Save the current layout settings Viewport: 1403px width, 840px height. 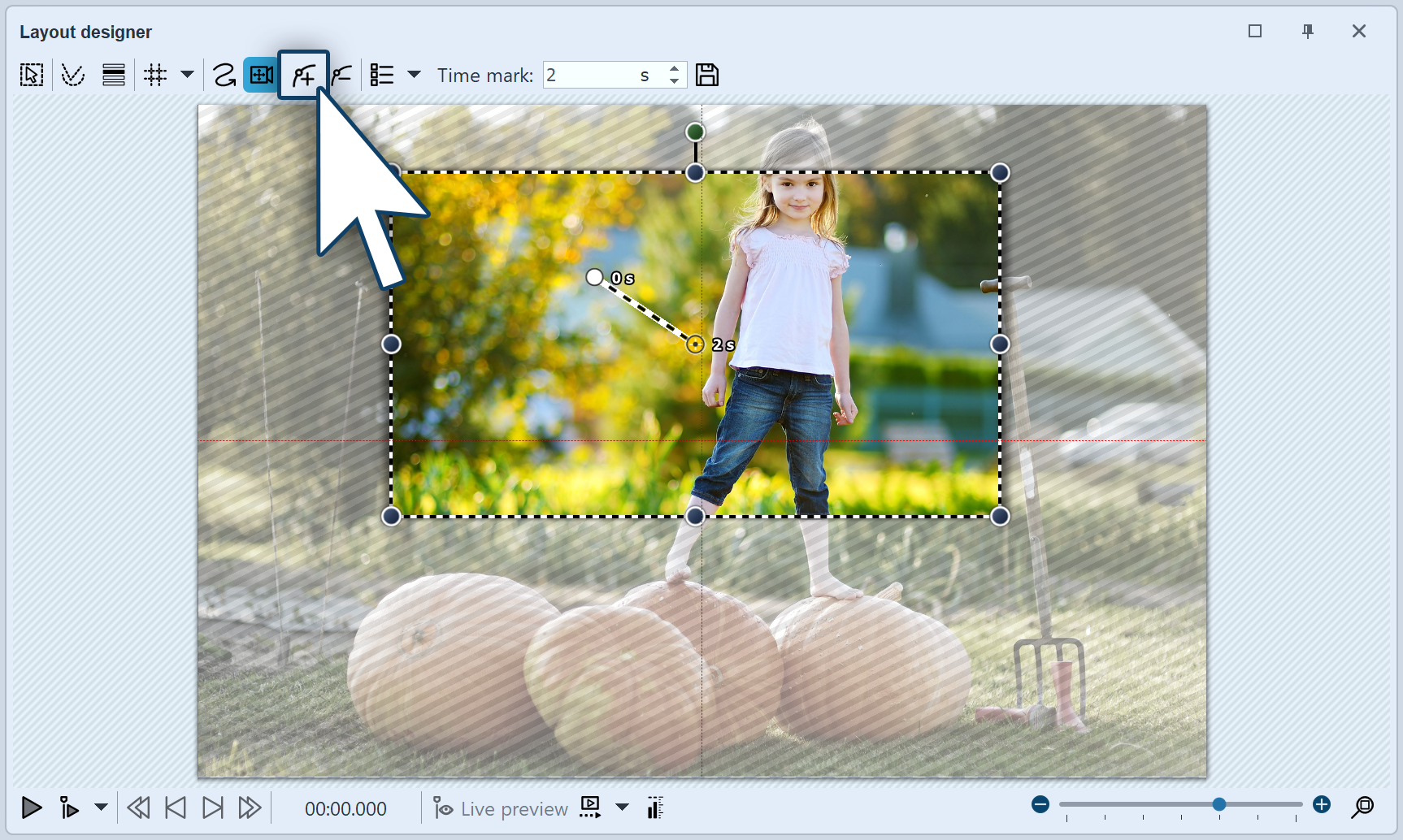coord(706,75)
